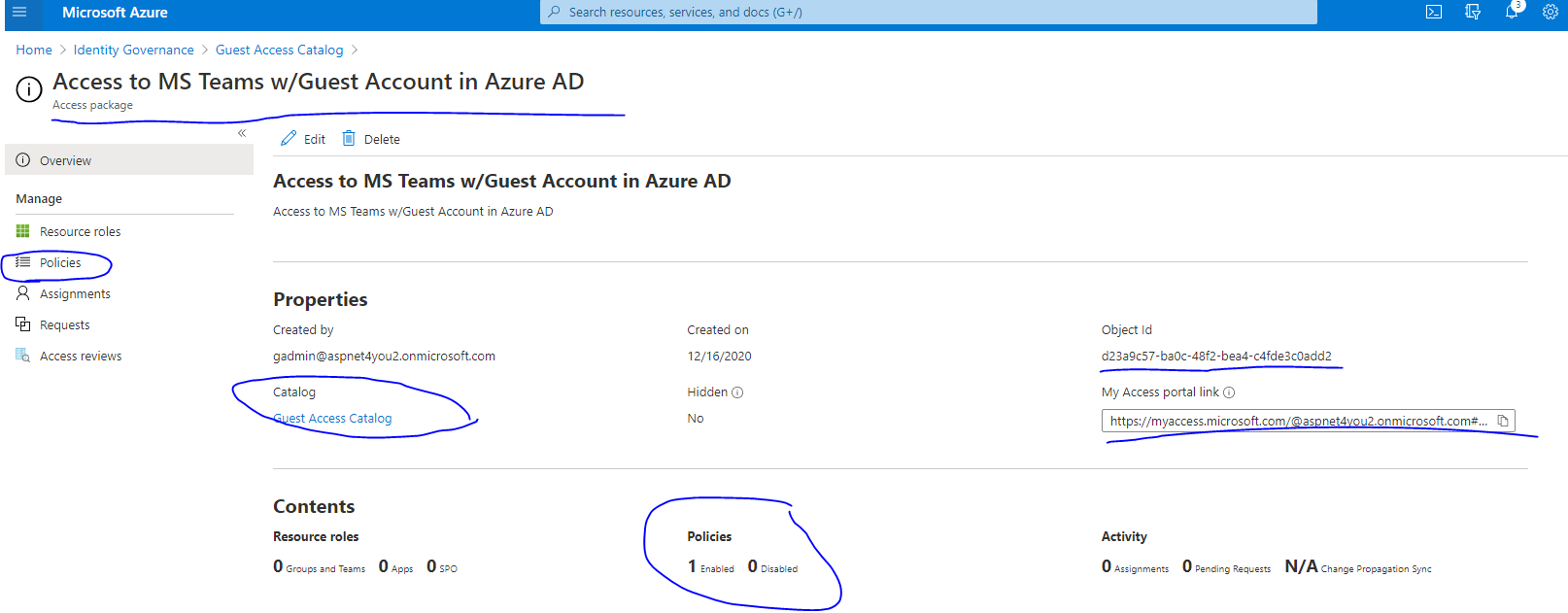The width and height of the screenshot is (1568, 613).
Task: Click the 0 Assignments activity count
Action: pos(1135,566)
